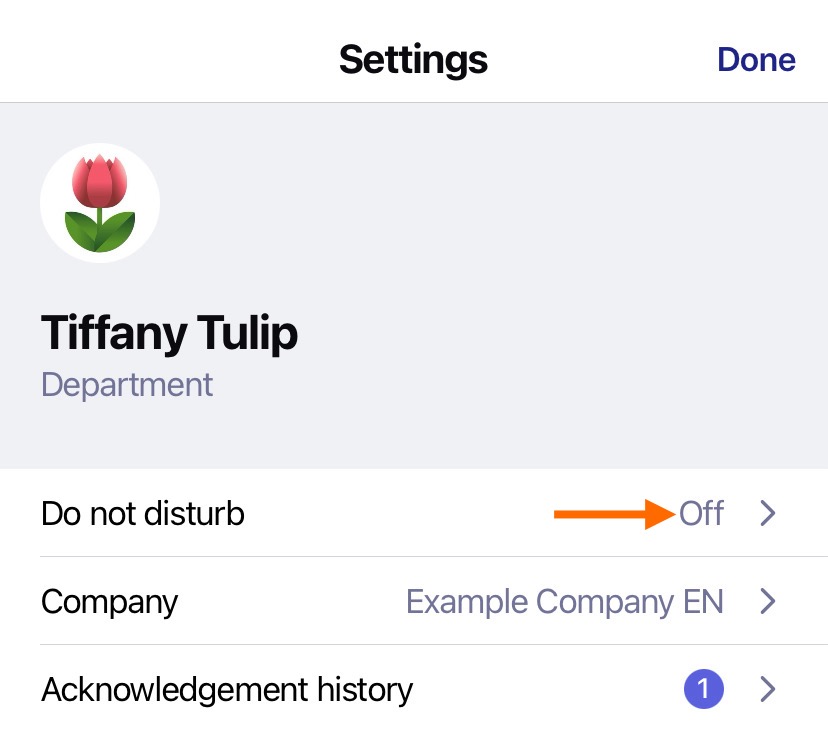Click the Settings header title

(413, 60)
